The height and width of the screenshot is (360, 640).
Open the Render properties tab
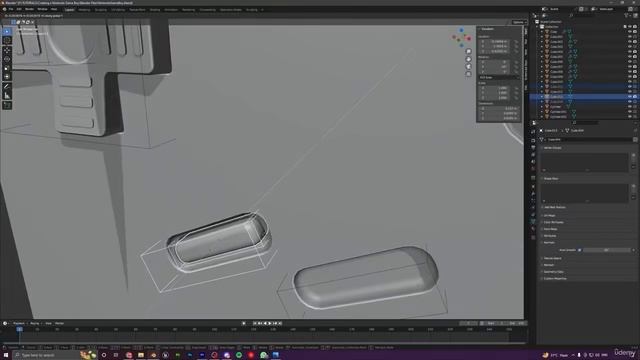click(533, 140)
